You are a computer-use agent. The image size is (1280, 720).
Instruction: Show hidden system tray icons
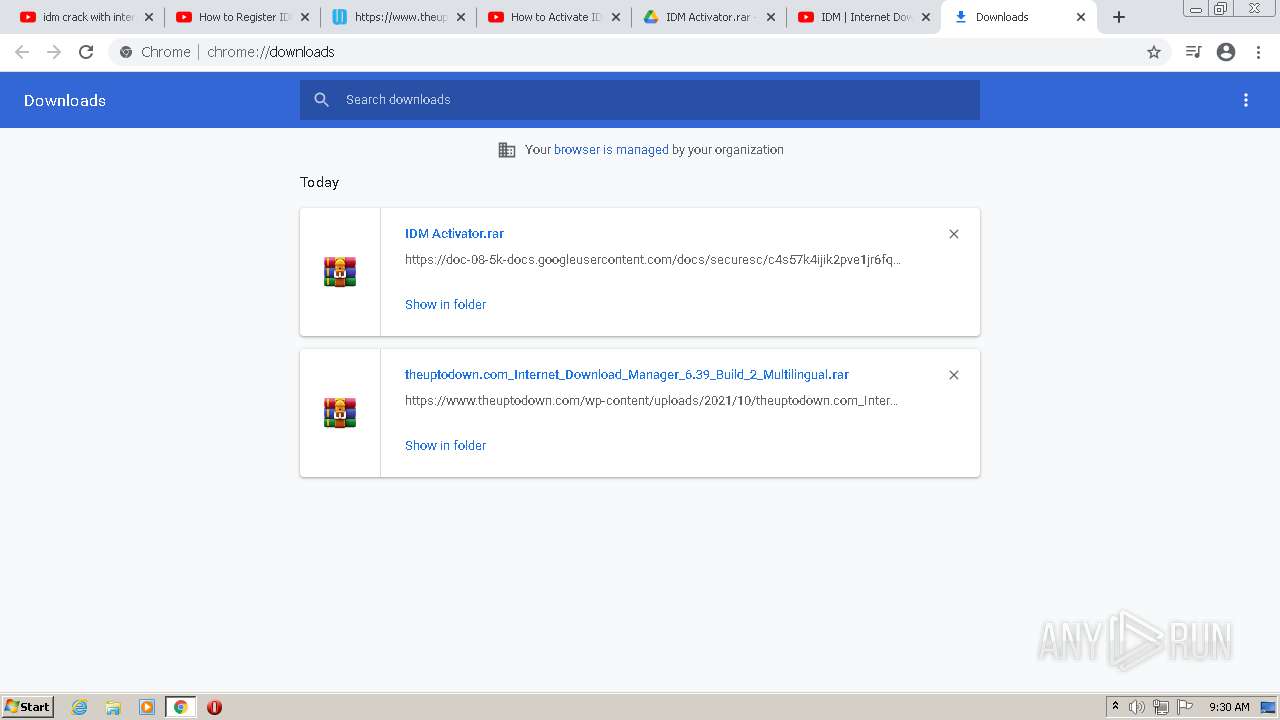pos(1115,707)
